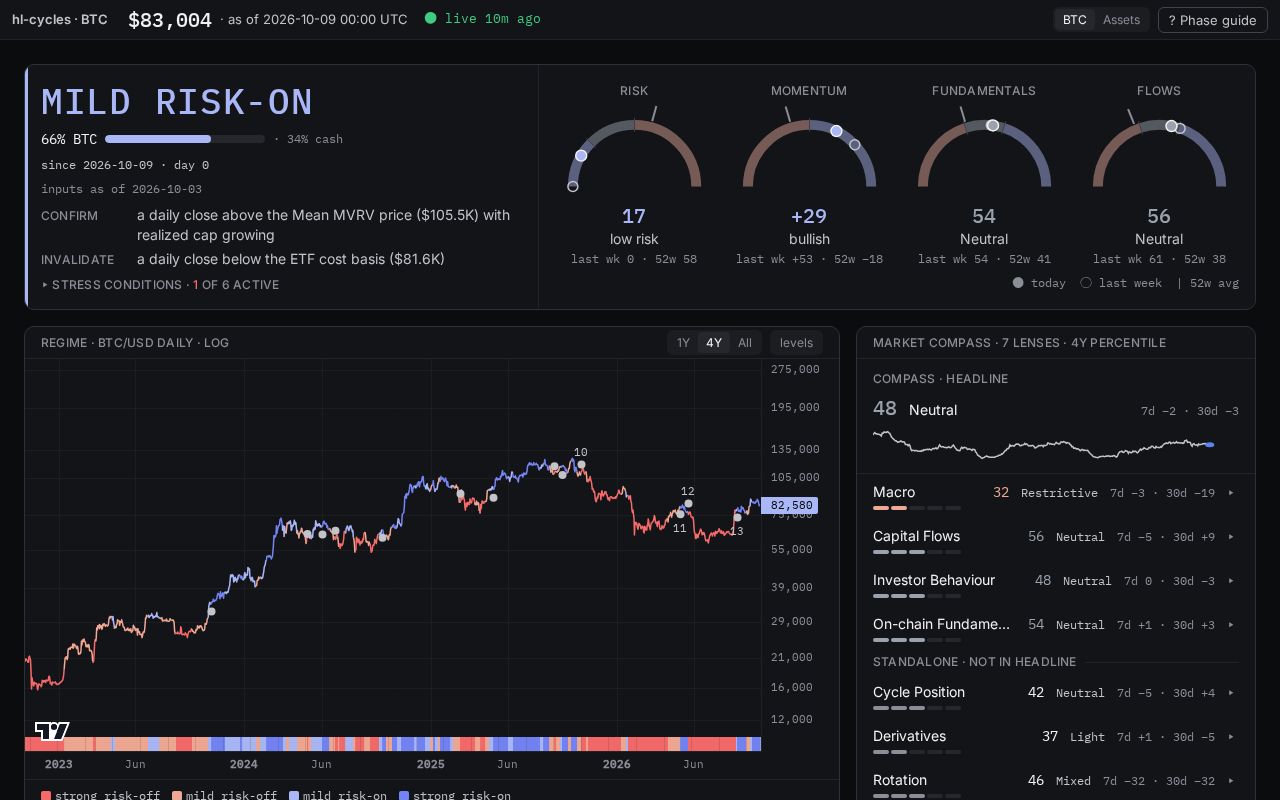Click the 82,580 price label on axis
Screen dimensions: 1280x800
point(790,505)
